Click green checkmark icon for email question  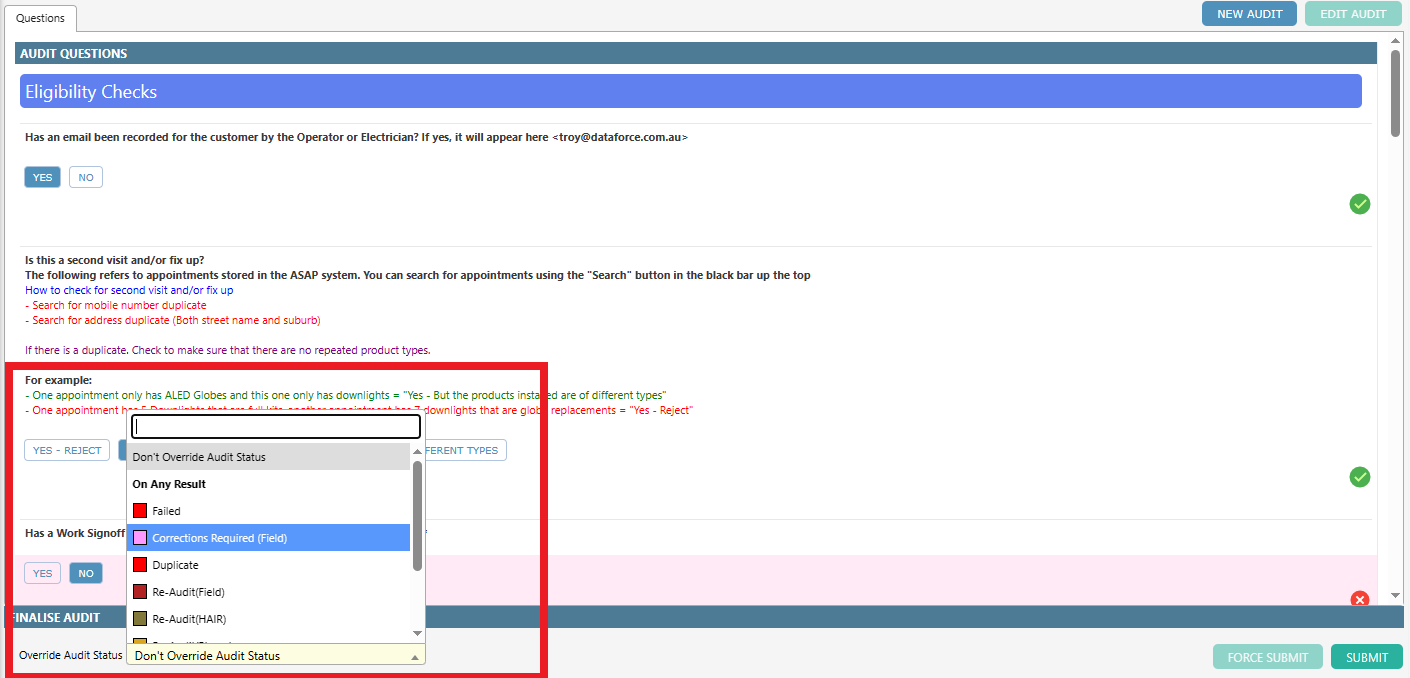(x=1359, y=204)
